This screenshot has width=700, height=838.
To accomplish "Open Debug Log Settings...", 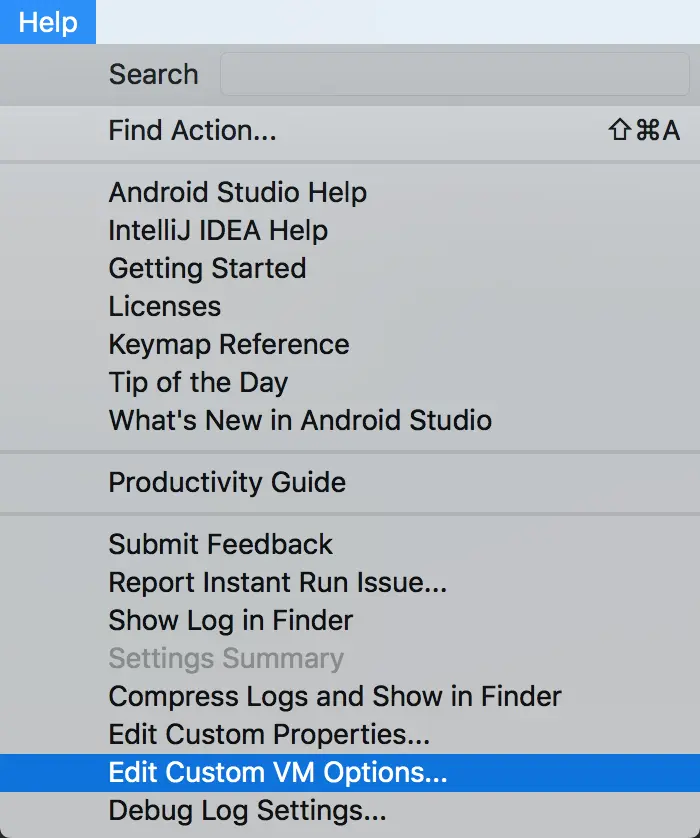I will pyautogui.click(x=247, y=809).
